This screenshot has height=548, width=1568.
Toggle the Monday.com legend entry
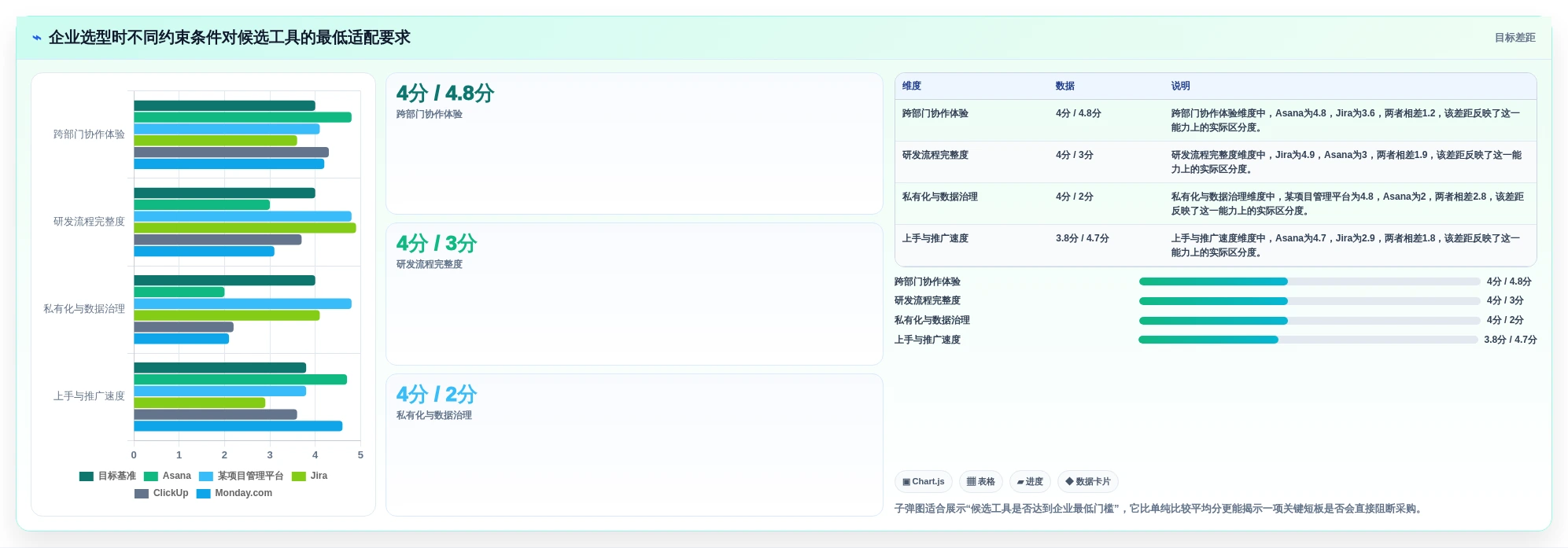click(234, 494)
